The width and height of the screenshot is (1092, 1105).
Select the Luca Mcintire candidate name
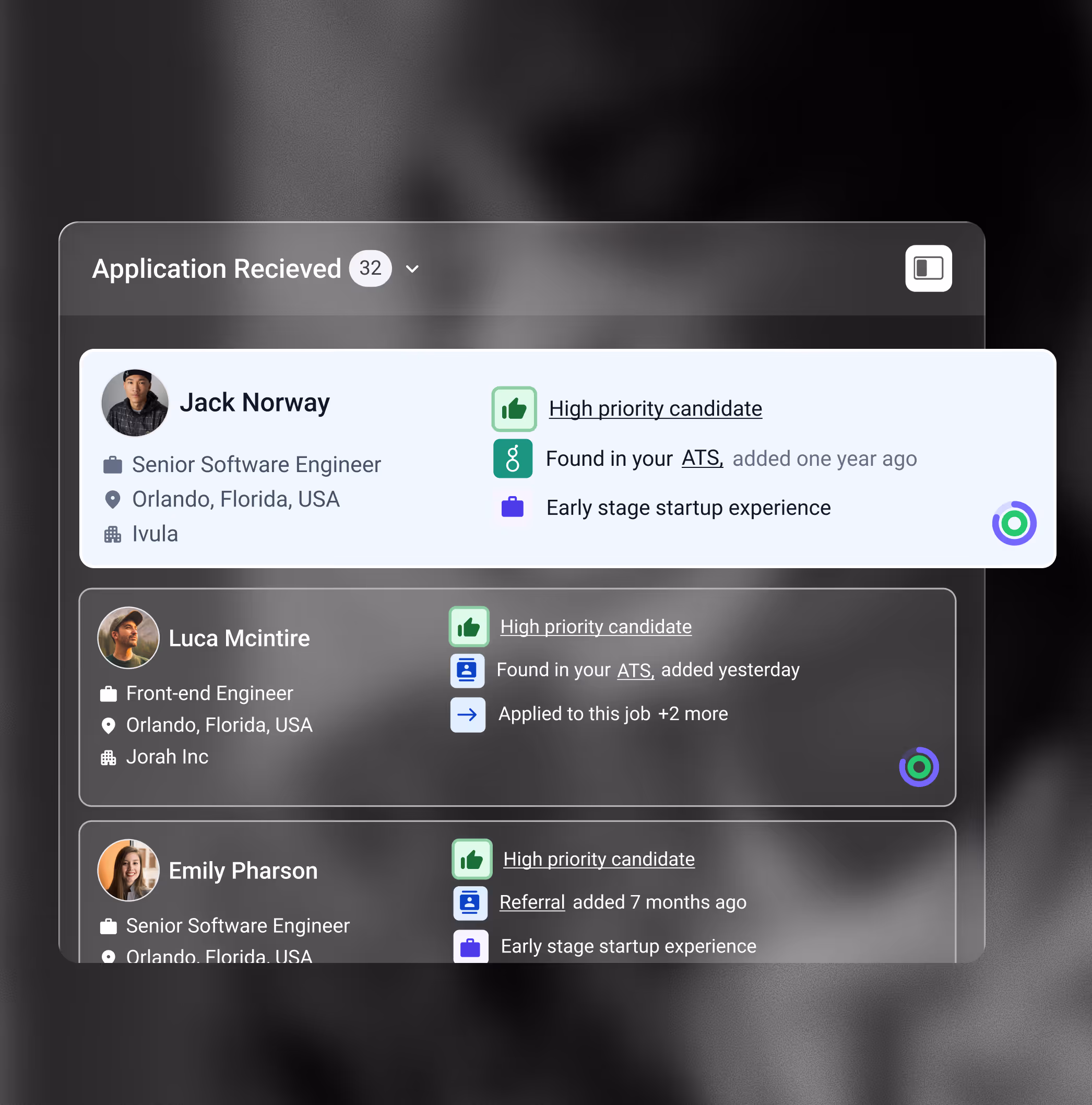(x=239, y=638)
